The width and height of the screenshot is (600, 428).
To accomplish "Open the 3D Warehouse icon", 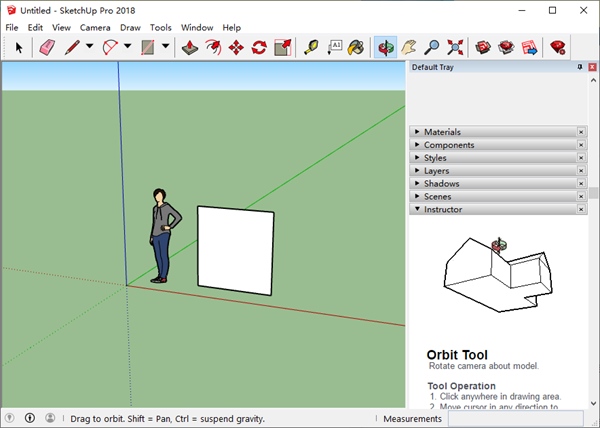I will point(483,48).
